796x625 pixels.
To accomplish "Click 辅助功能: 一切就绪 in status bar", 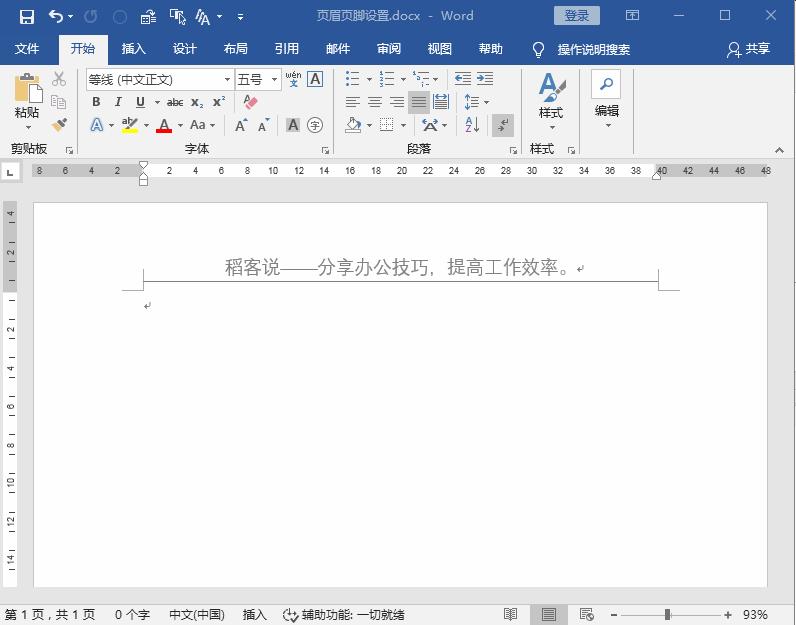I will 344,615.
